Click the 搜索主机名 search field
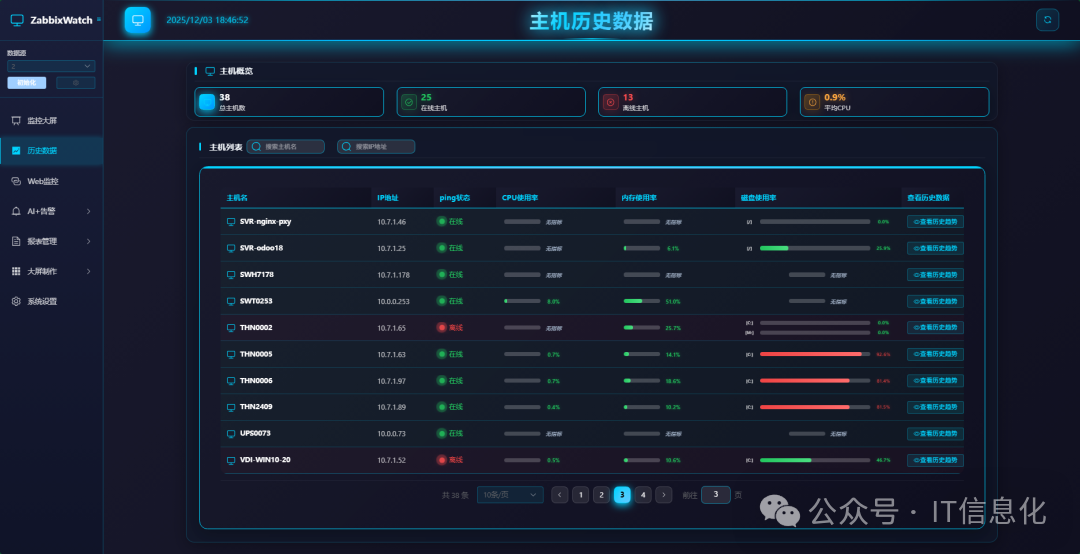The width and height of the screenshot is (1080, 554). [x=287, y=147]
